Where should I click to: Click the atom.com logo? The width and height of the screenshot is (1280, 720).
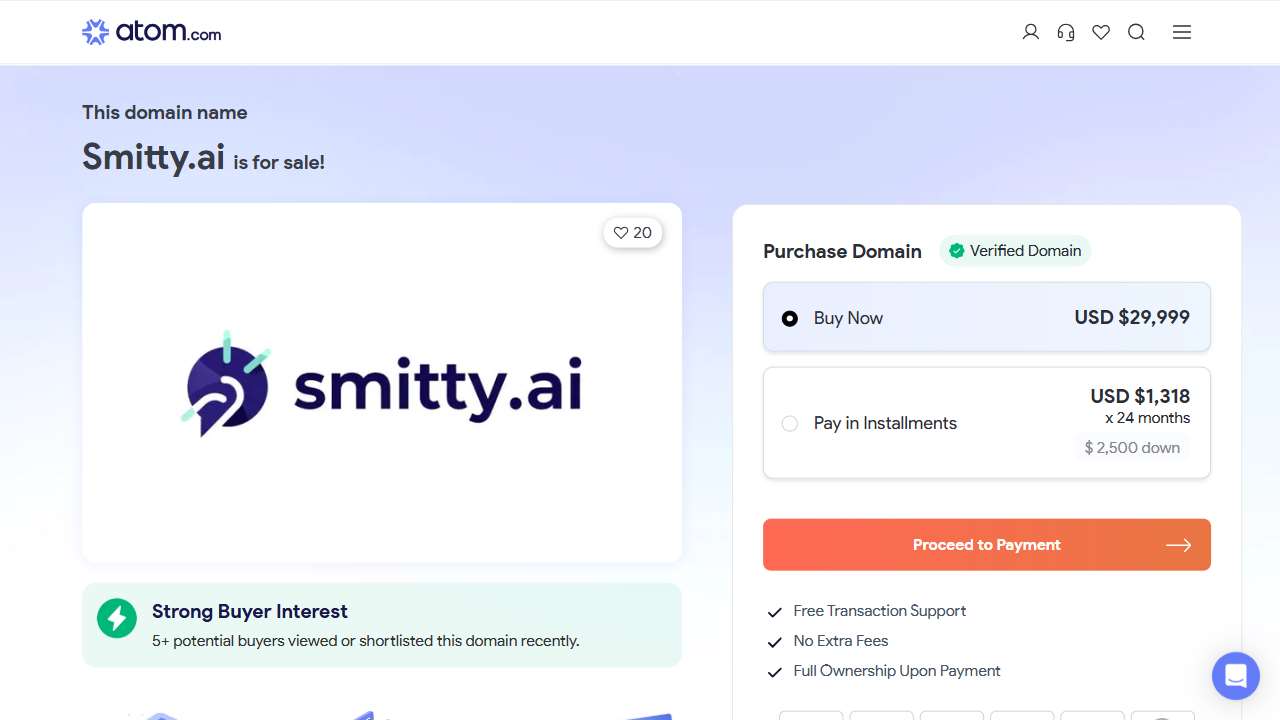tap(152, 32)
